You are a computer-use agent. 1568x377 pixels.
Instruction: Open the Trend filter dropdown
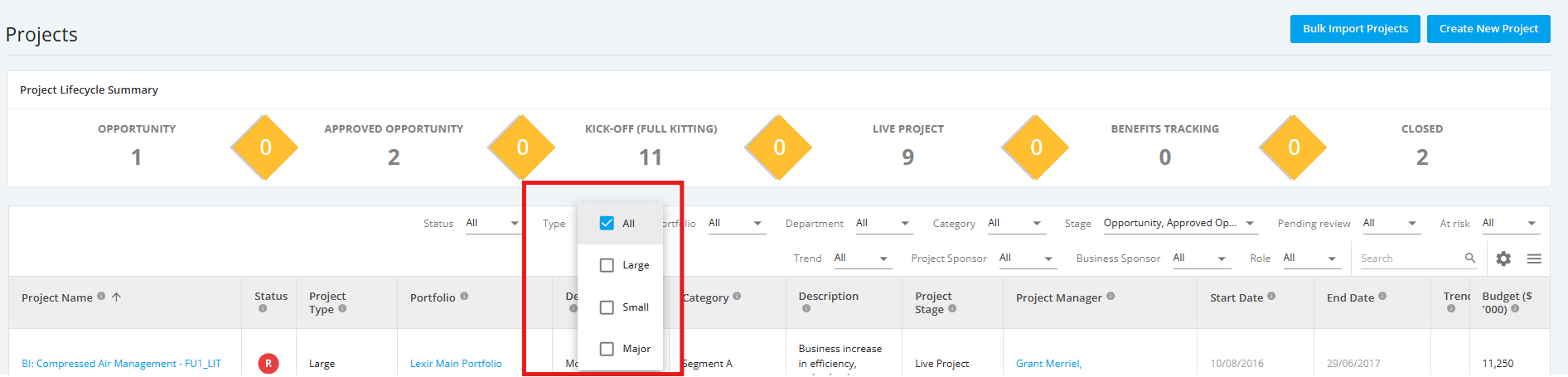862,258
